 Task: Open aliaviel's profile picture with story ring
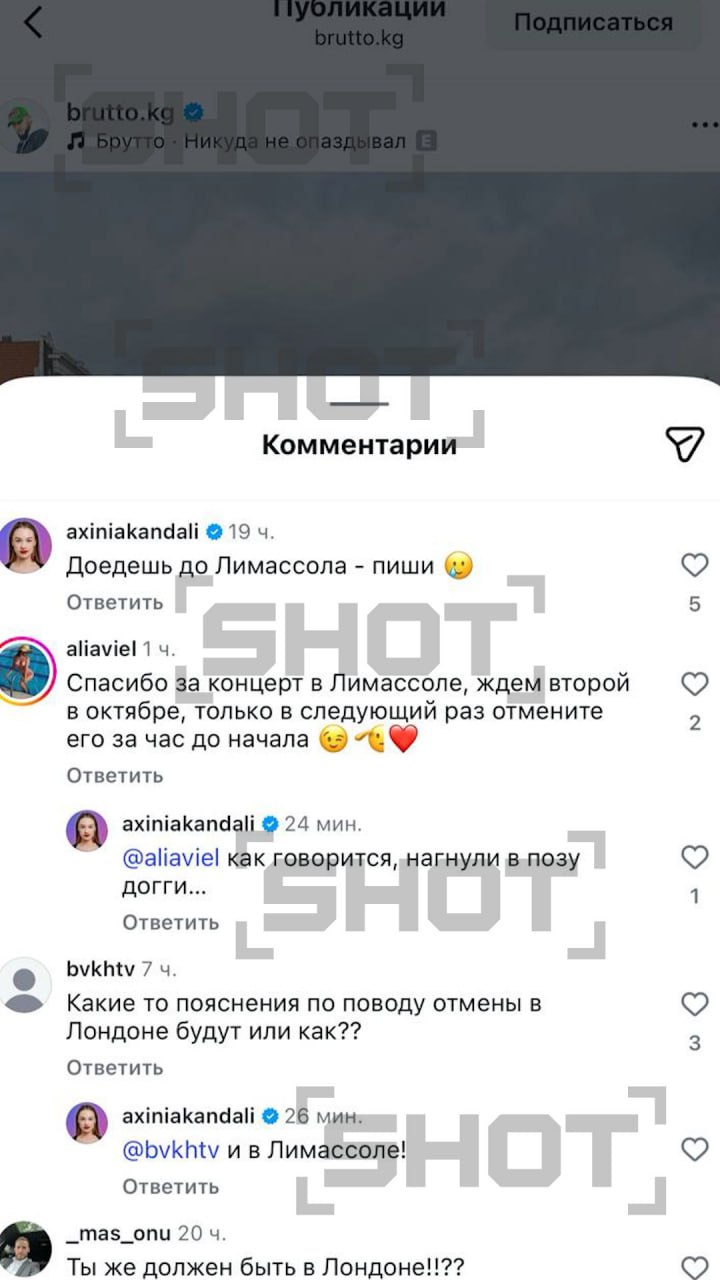tap(24, 674)
